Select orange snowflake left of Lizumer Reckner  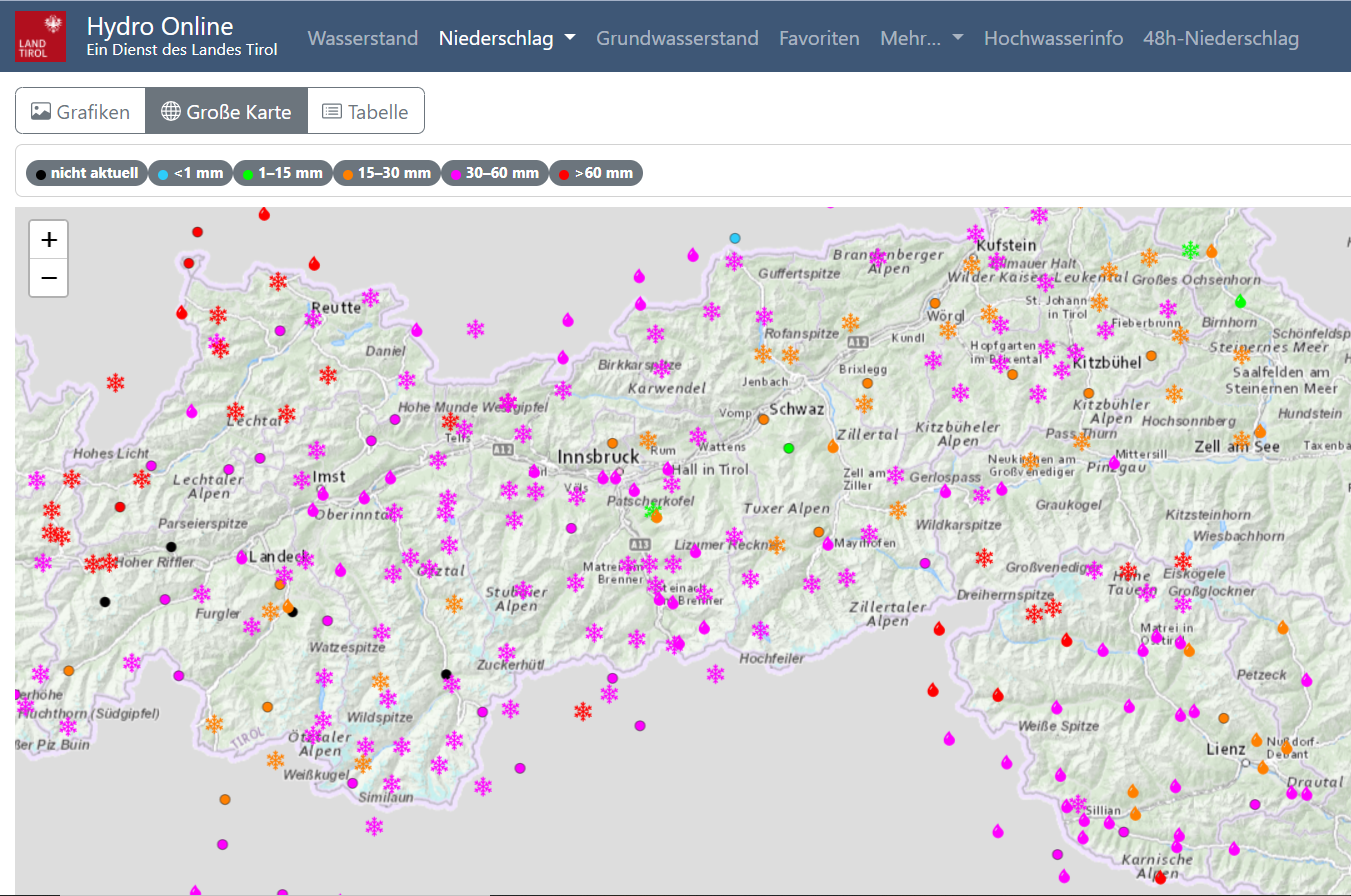pos(776,545)
